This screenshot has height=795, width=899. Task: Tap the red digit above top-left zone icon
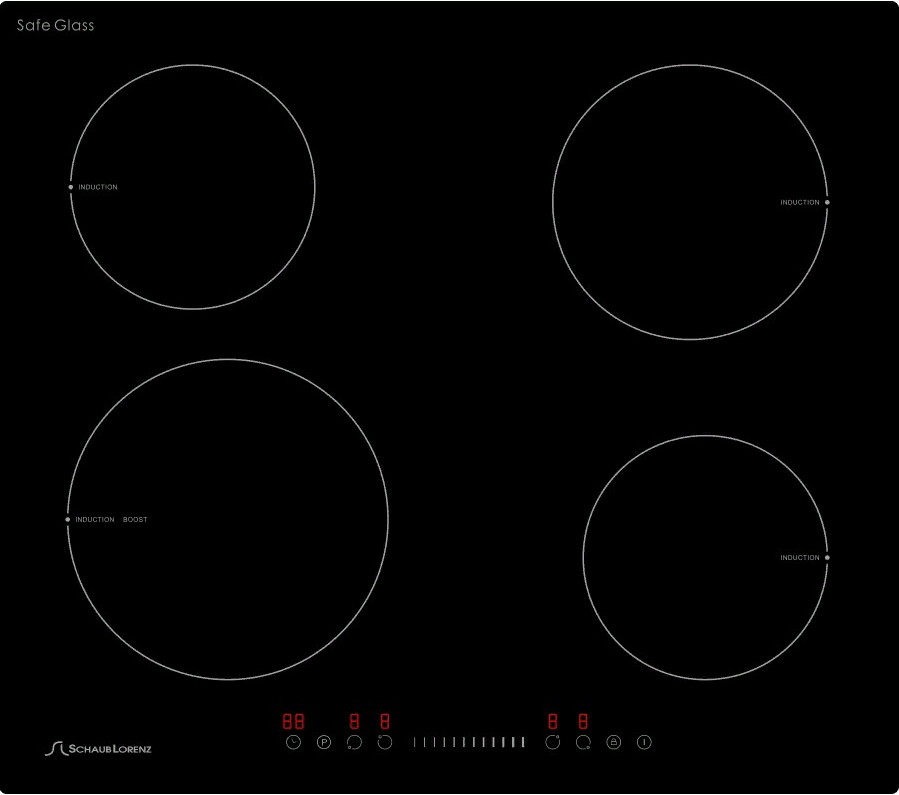[x=385, y=720]
